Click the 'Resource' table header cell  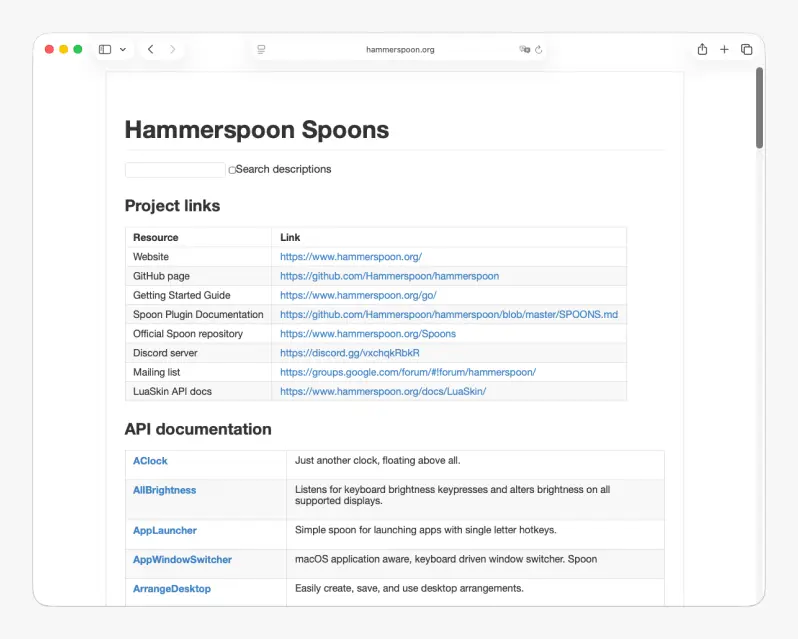[x=198, y=238]
